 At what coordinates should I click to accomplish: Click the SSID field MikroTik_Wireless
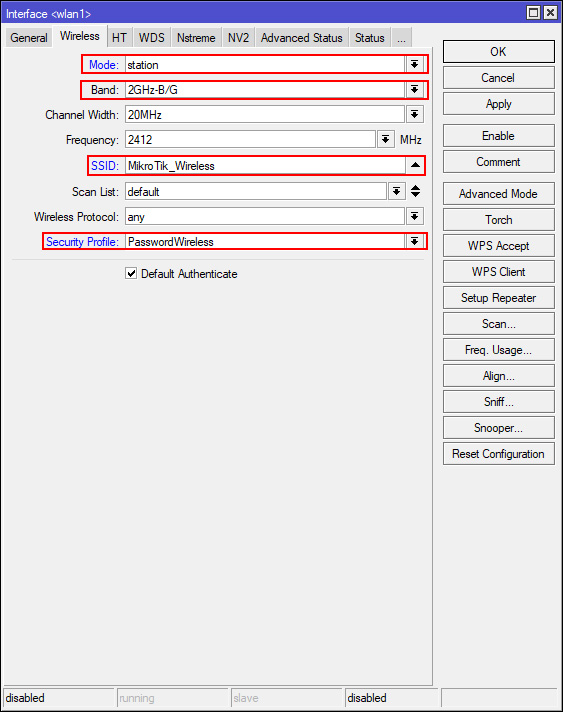click(265, 165)
